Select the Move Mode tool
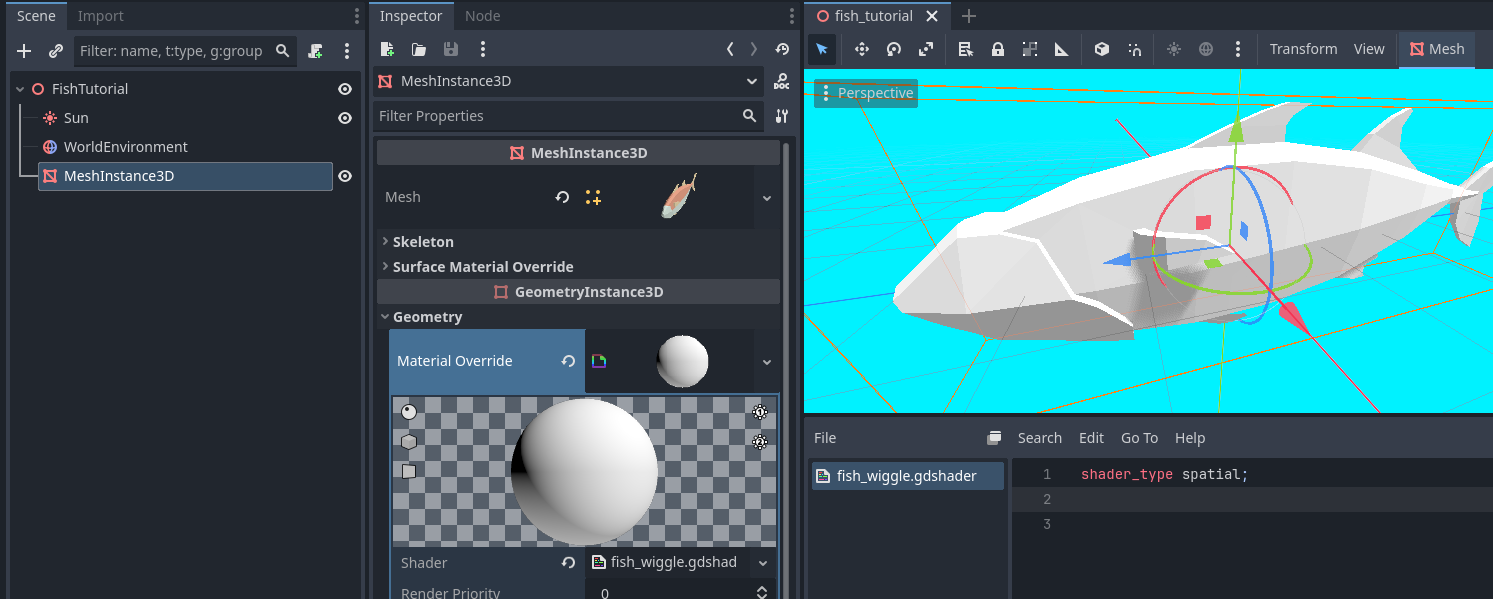This screenshot has height=599, width=1493. pyautogui.click(x=861, y=49)
